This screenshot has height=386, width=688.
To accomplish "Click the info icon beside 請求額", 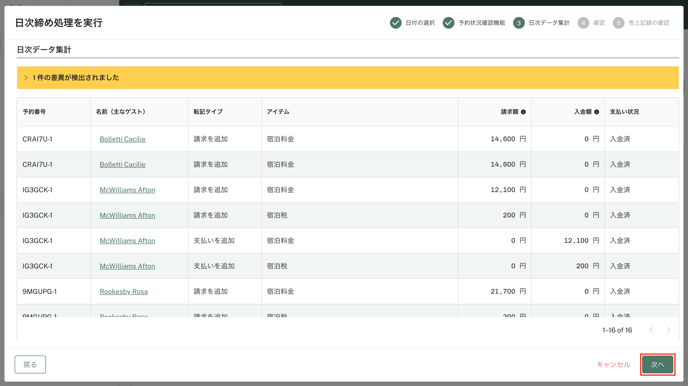I will (523, 112).
